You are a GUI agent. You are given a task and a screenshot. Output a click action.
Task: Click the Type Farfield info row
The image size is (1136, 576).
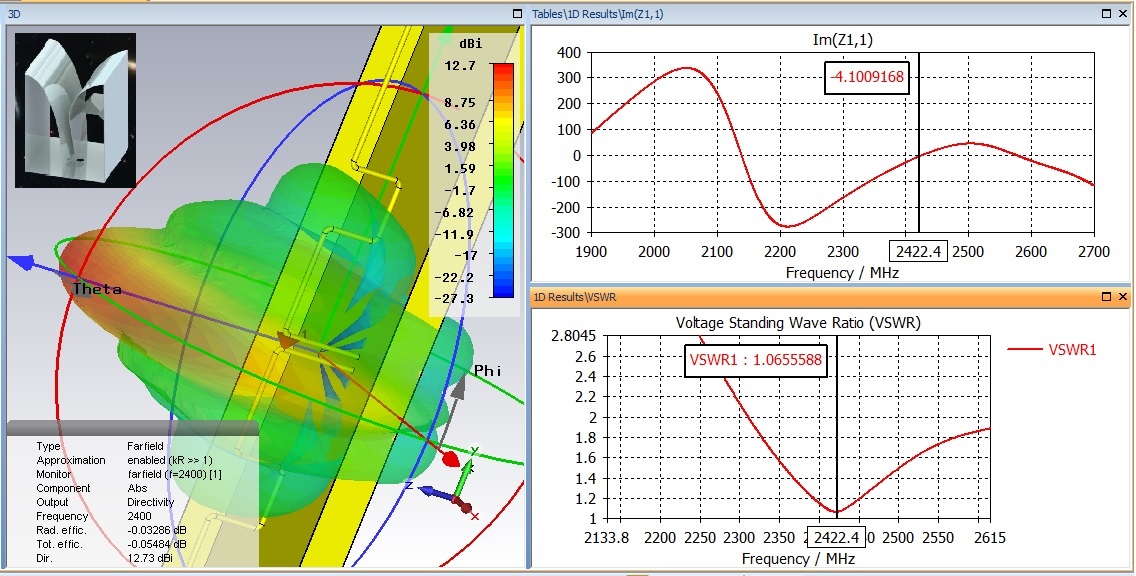[x=100, y=446]
